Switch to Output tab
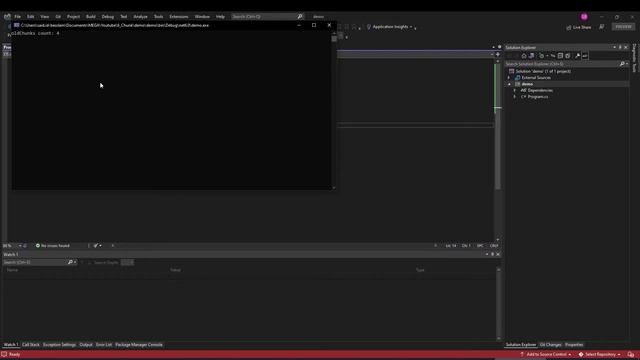The height and width of the screenshot is (360, 640). 86,345
